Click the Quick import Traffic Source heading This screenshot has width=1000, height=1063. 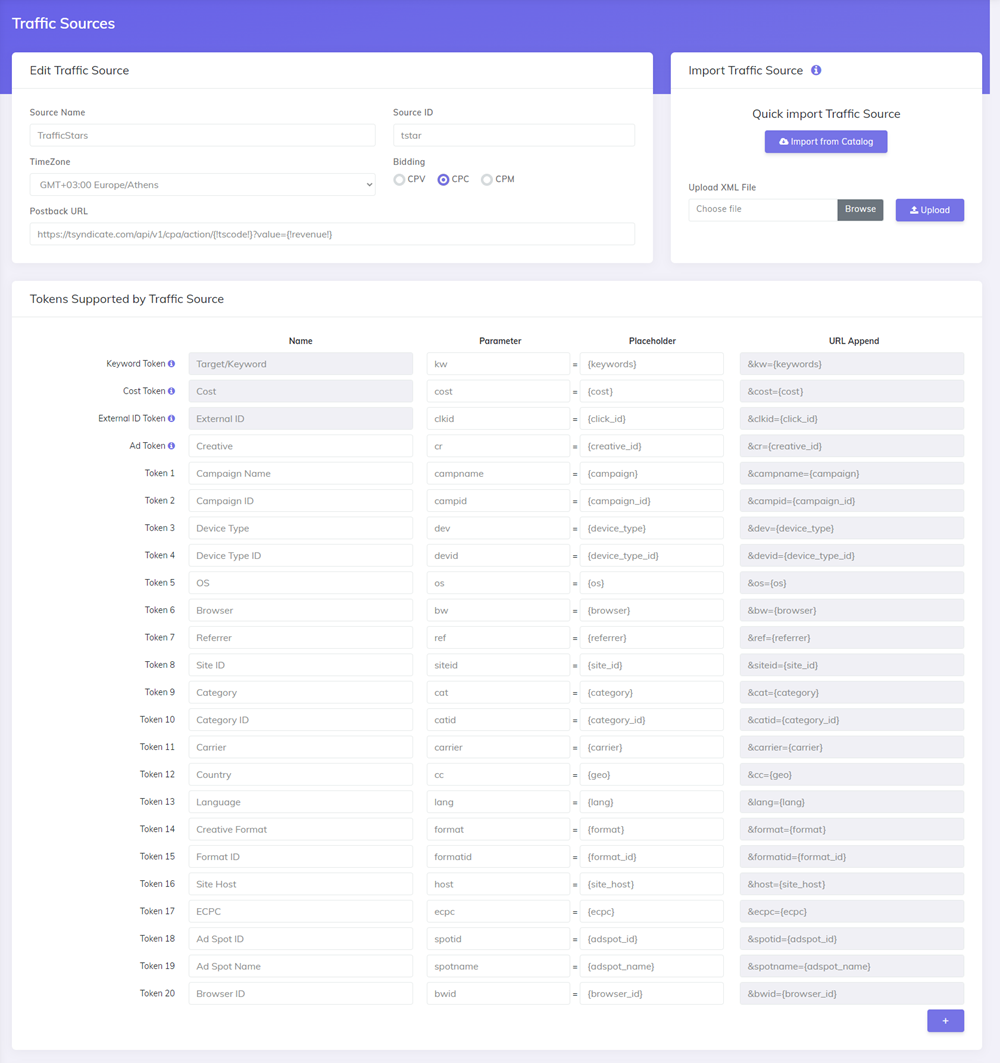pos(826,114)
